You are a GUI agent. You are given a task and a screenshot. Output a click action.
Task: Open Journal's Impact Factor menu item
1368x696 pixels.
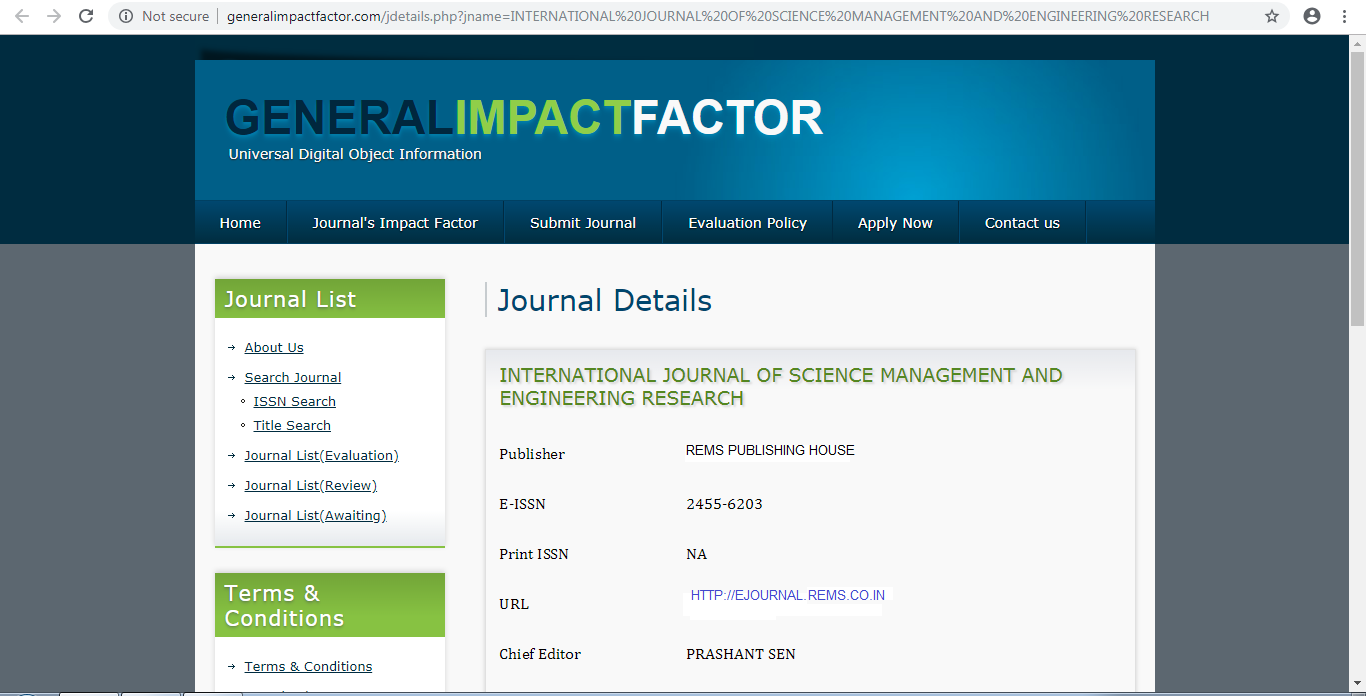coord(395,223)
